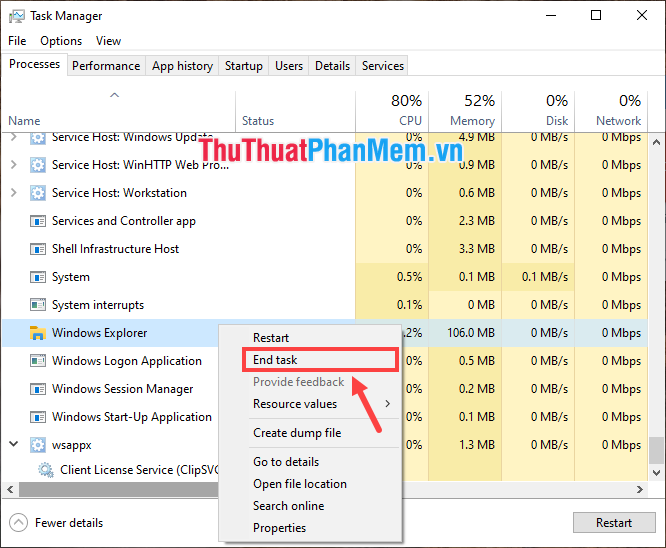Switch to the Users tab
The image size is (666, 548).
point(289,66)
